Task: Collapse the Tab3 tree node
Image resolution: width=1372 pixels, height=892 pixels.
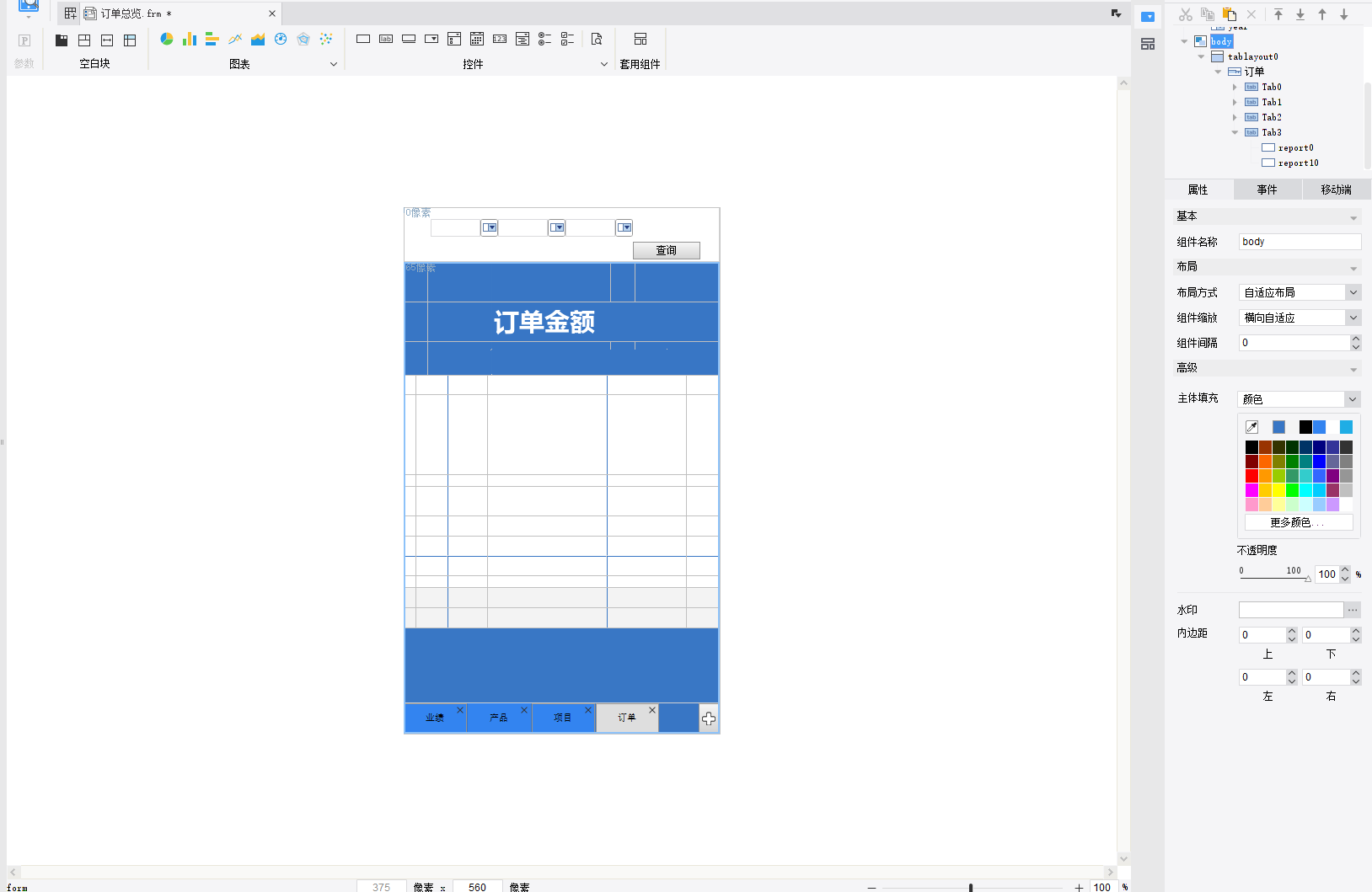Action: point(1235,133)
